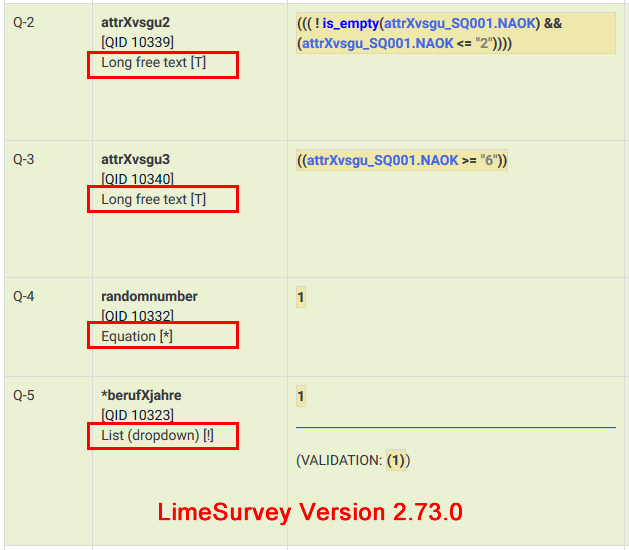
Task: Click the "6" value in Q-3 relevance
Action: point(489,160)
